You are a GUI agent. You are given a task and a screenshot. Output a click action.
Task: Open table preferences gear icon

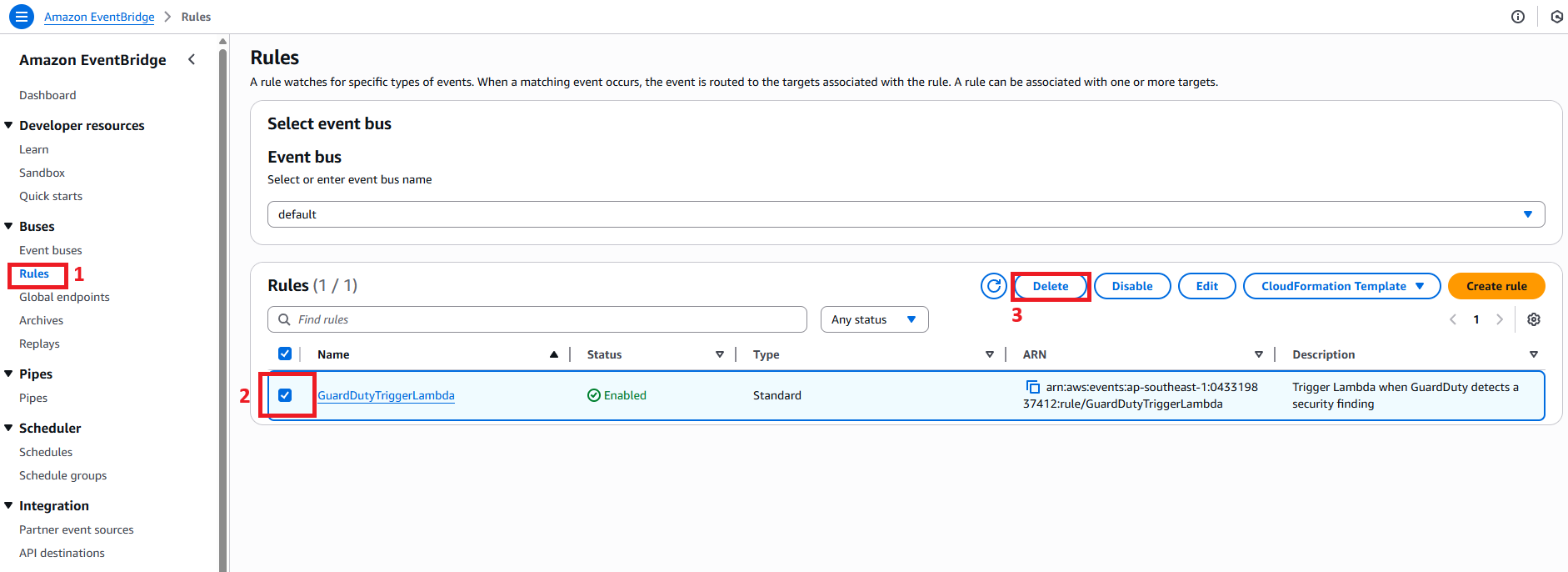pos(1534,319)
